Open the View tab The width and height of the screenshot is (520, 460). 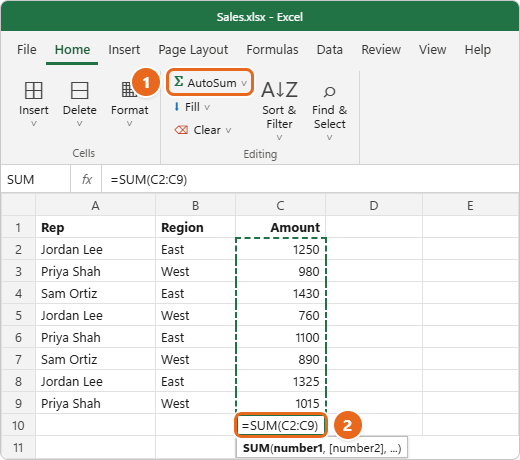click(x=432, y=50)
